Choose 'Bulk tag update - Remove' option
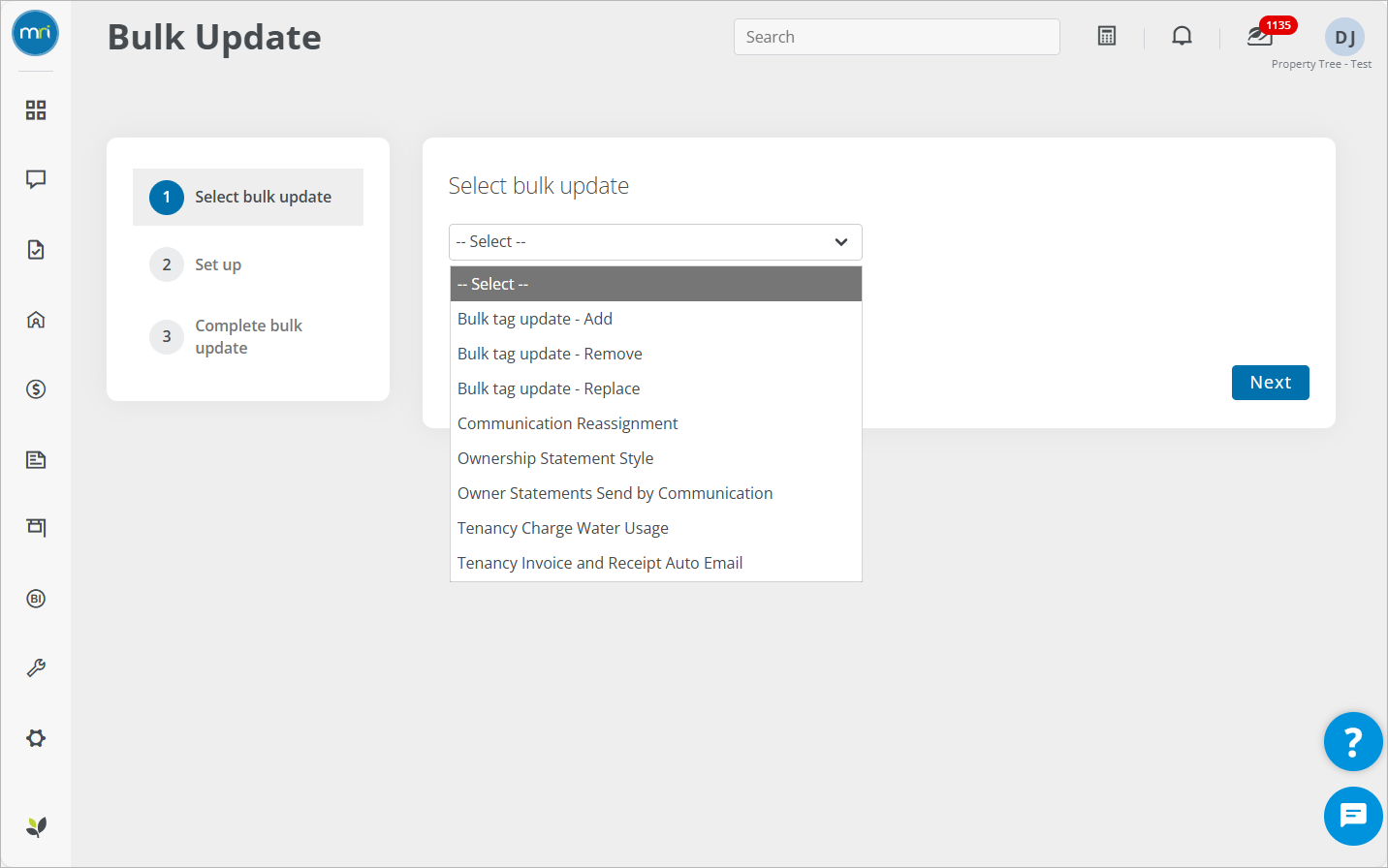 [656, 354]
